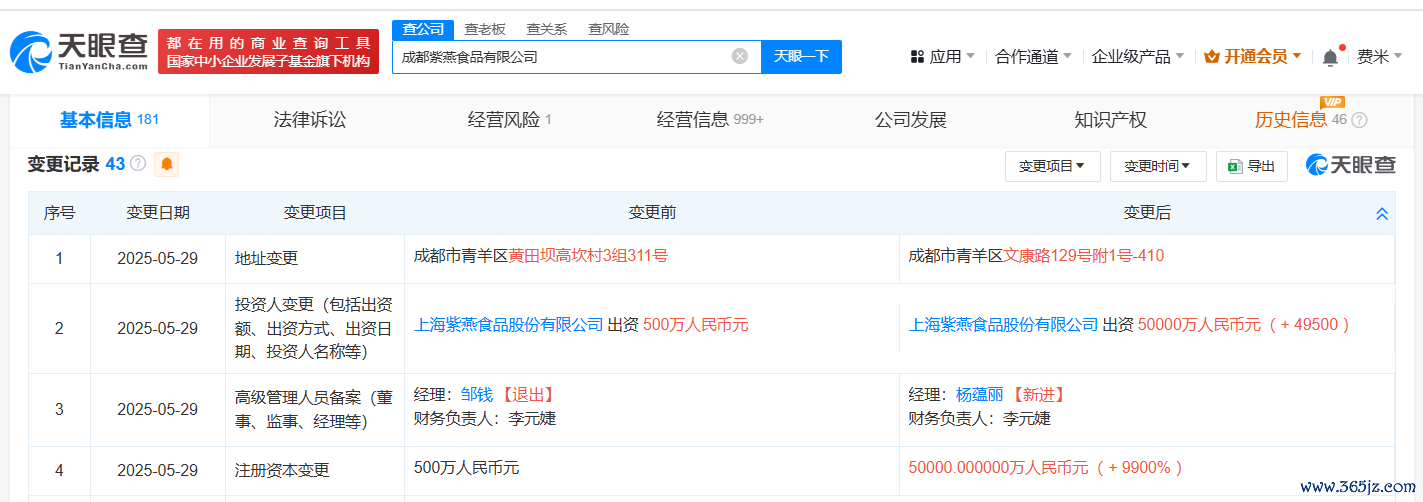Open the 变更项目 filter dropdown
Image resolution: width=1423 pixels, height=502 pixels.
click(1052, 166)
